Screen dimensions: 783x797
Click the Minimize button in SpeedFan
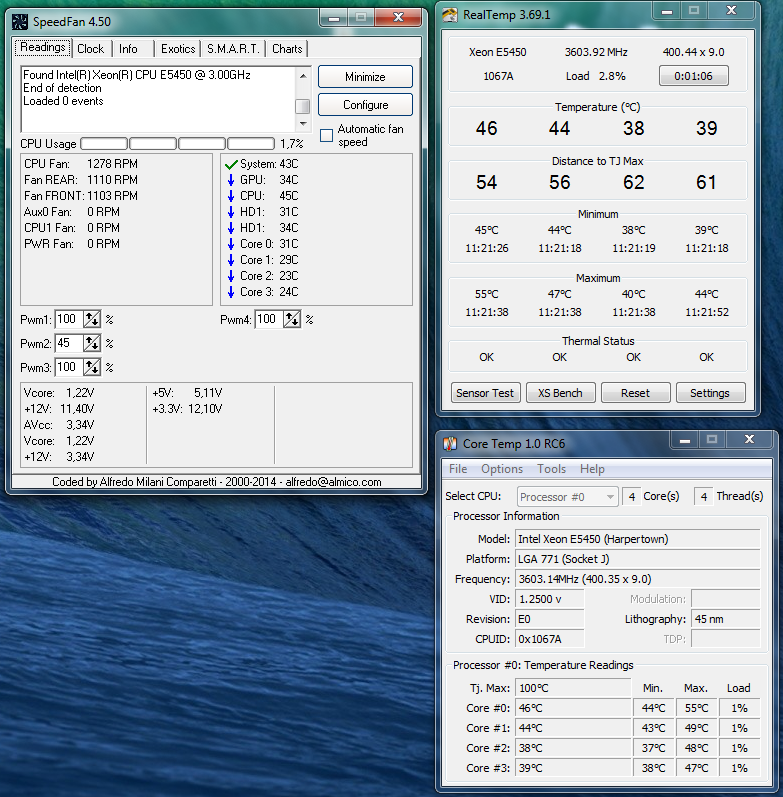click(x=365, y=77)
